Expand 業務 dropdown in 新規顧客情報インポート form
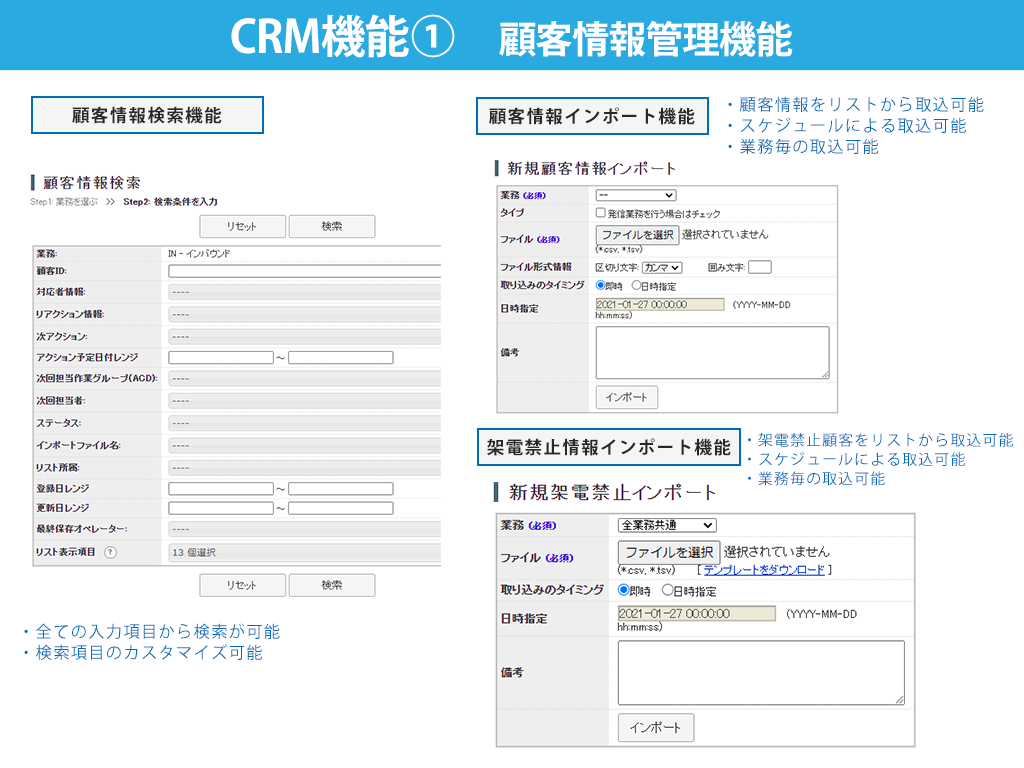The image size is (1024, 768). pos(636,195)
